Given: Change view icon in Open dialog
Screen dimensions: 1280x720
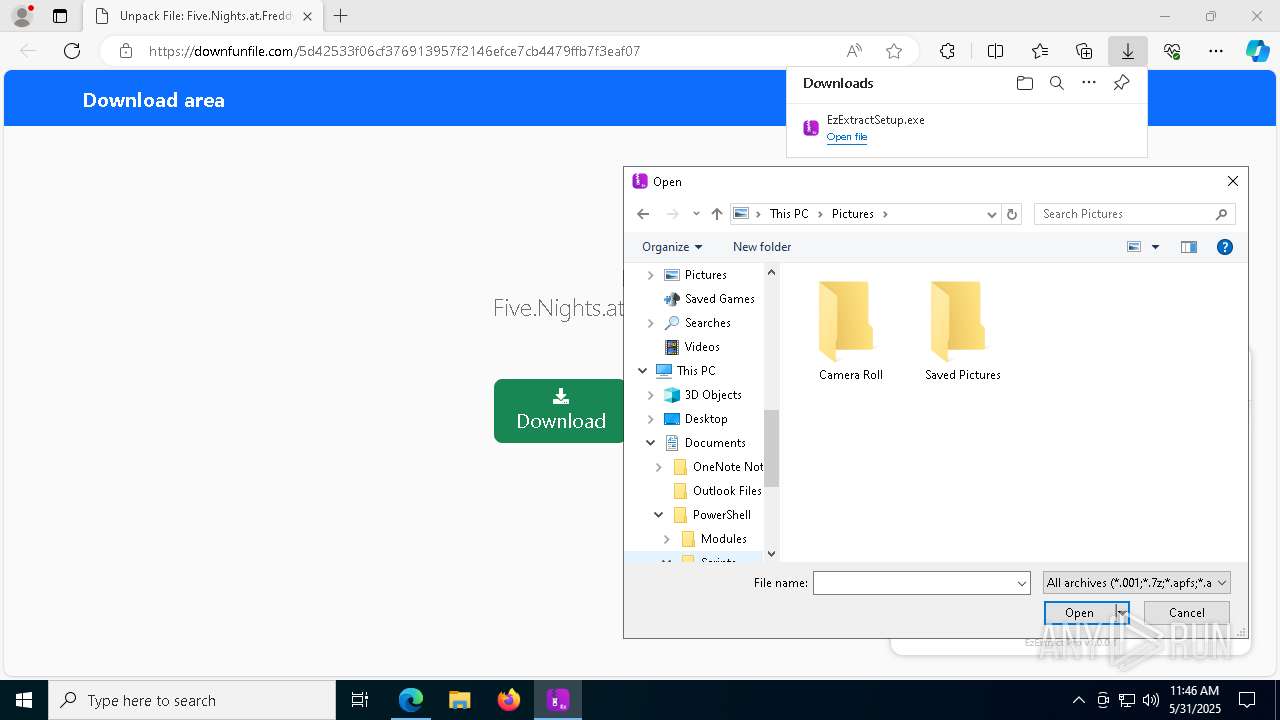Looking at the screenshot, I should 1134,247.
